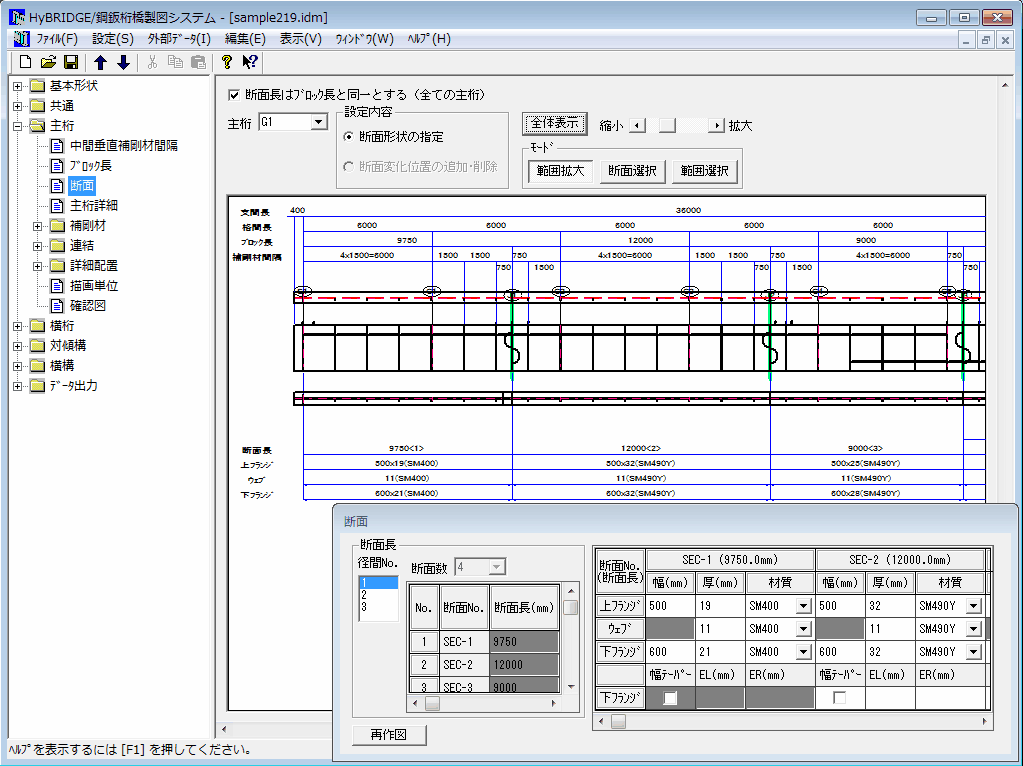Toggle the 断面長はブロック長と同一とする checkbox

235,95
